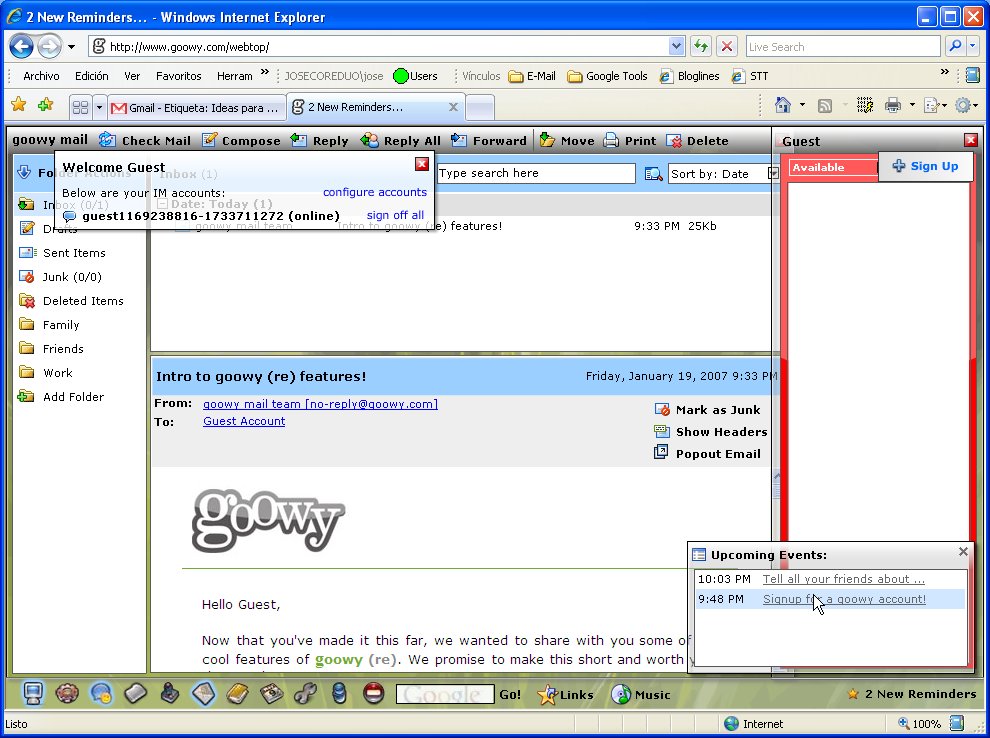Click the second dock icon (gear-like)
The width and height of the screenshot is (990, 738).
67,693
